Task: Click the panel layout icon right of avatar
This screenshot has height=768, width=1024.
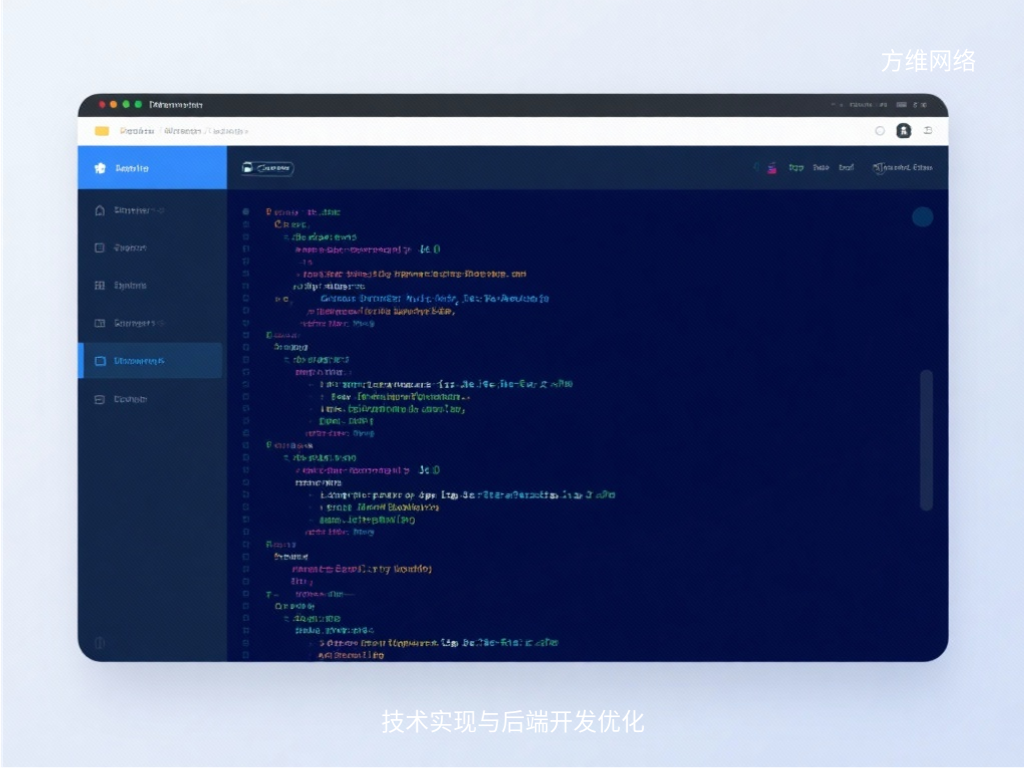Action: pyautogui.click(x=928, y=131)
